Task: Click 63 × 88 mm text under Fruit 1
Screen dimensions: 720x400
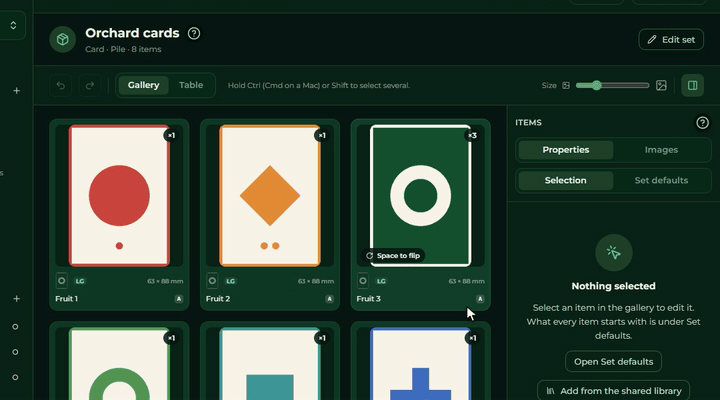Action: (165, 281)
